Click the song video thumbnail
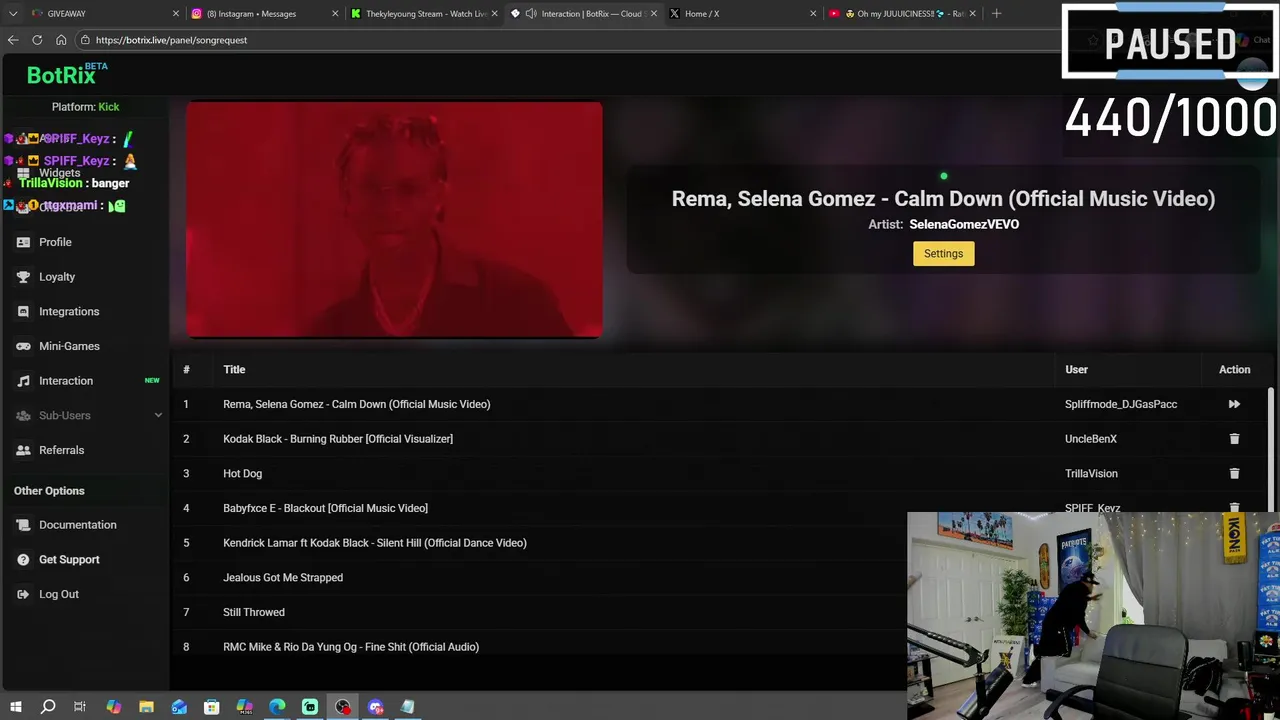This screenshot has height=720, width=1280. pyautogui.click(x=394, y=220)
